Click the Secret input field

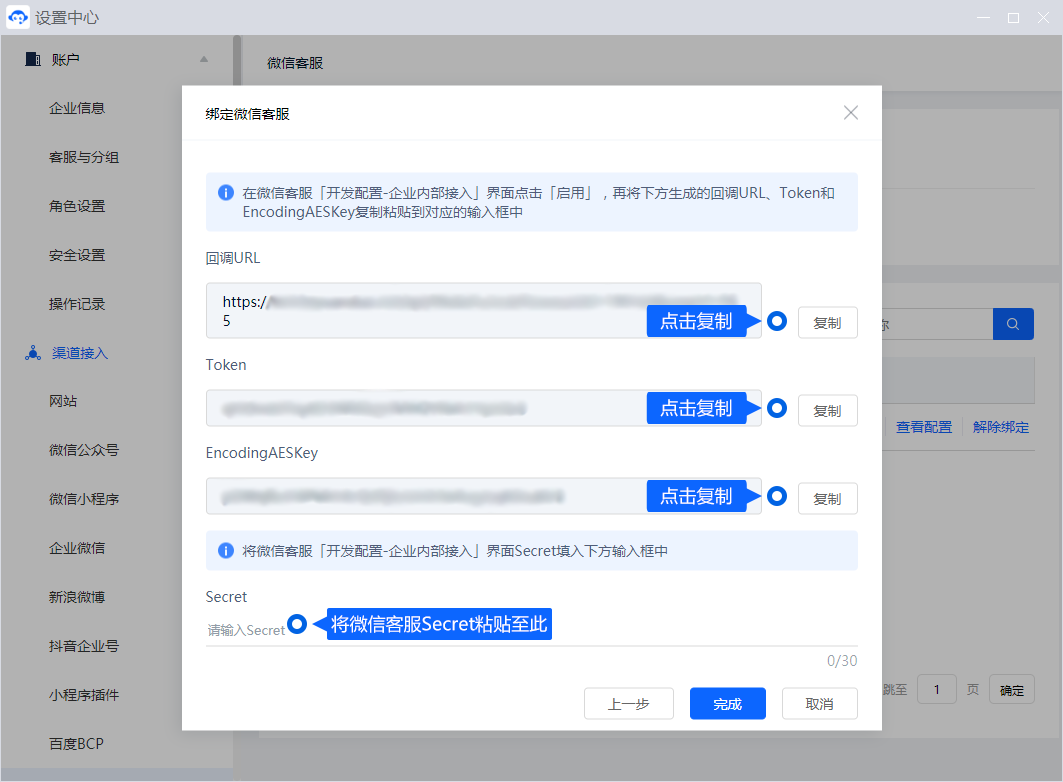click(530, 631)
